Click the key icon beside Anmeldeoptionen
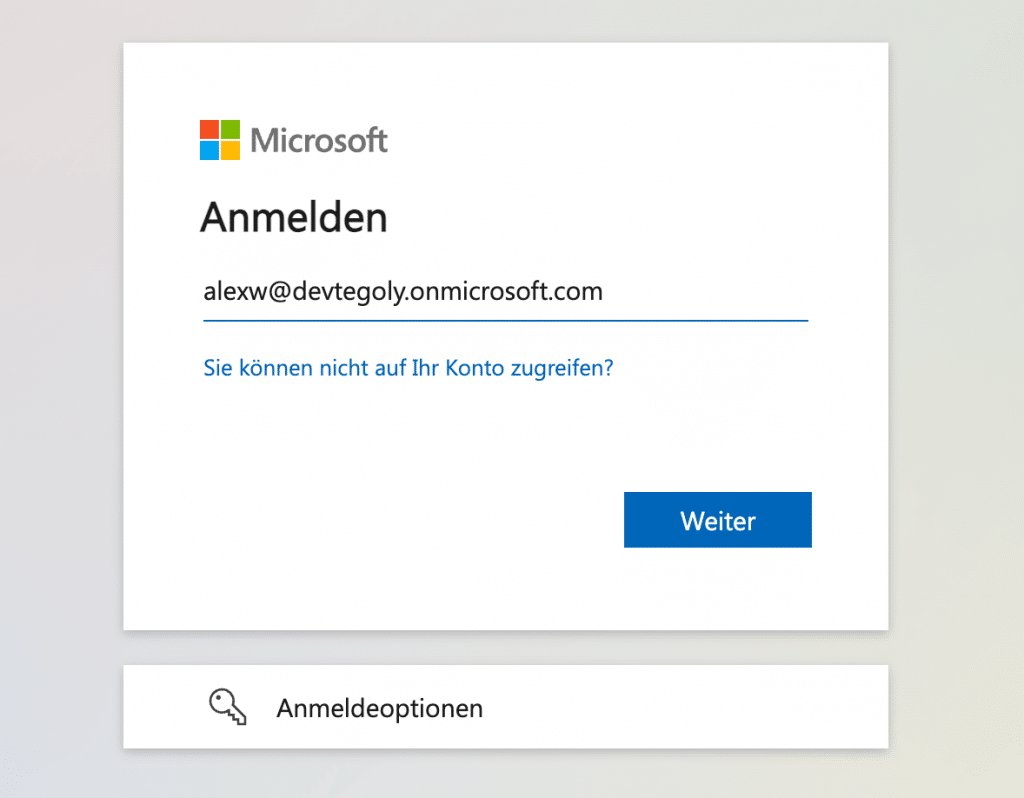Screen dimensions: 1024x798 click(227, 707)
